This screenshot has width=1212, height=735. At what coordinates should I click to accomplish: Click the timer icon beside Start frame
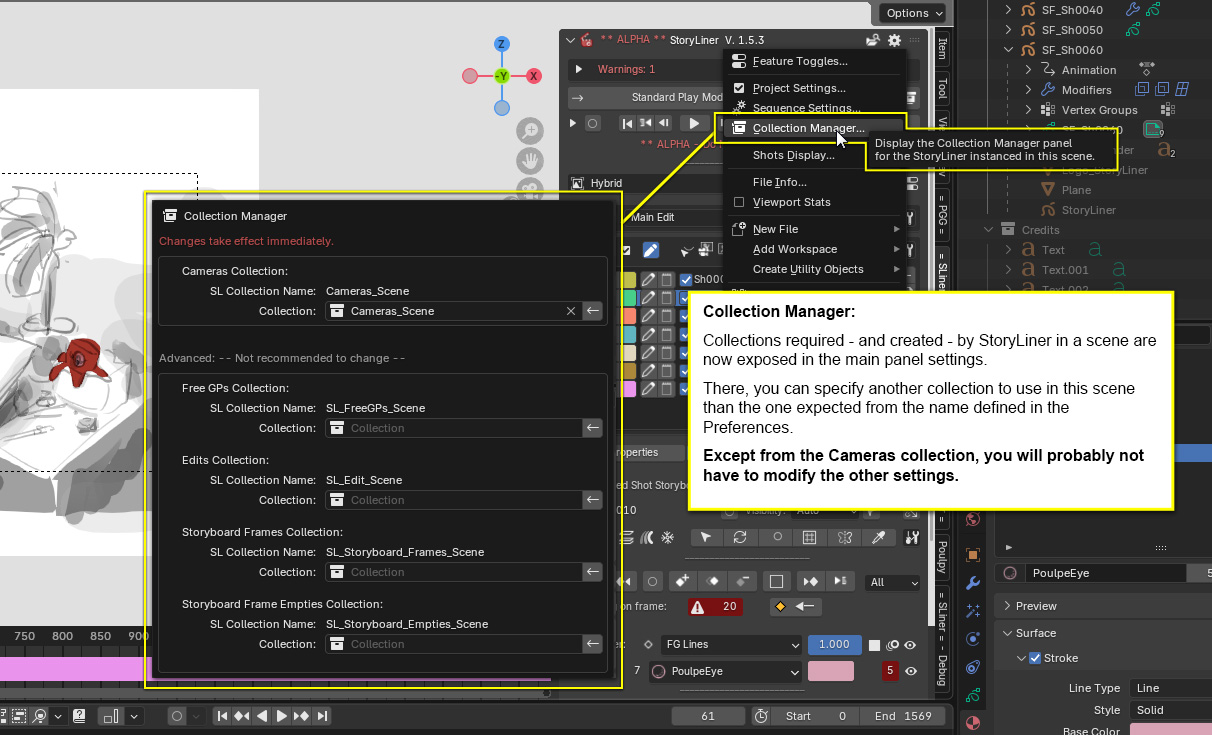point(761,716)
